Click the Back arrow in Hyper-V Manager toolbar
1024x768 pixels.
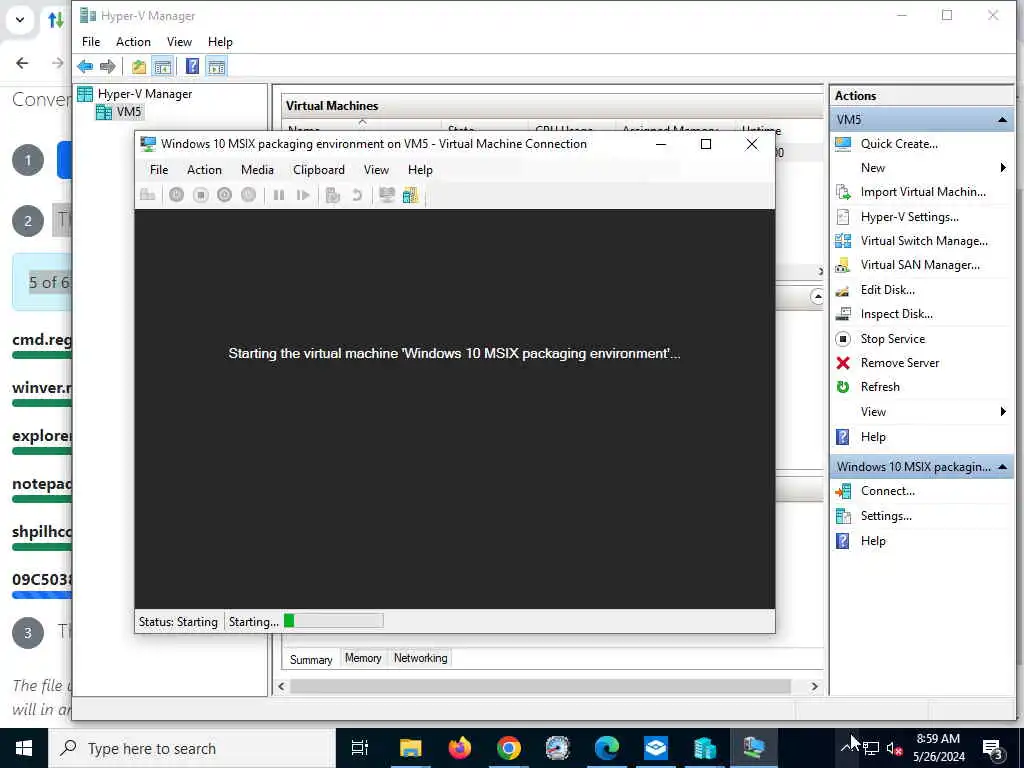(85, 66)
